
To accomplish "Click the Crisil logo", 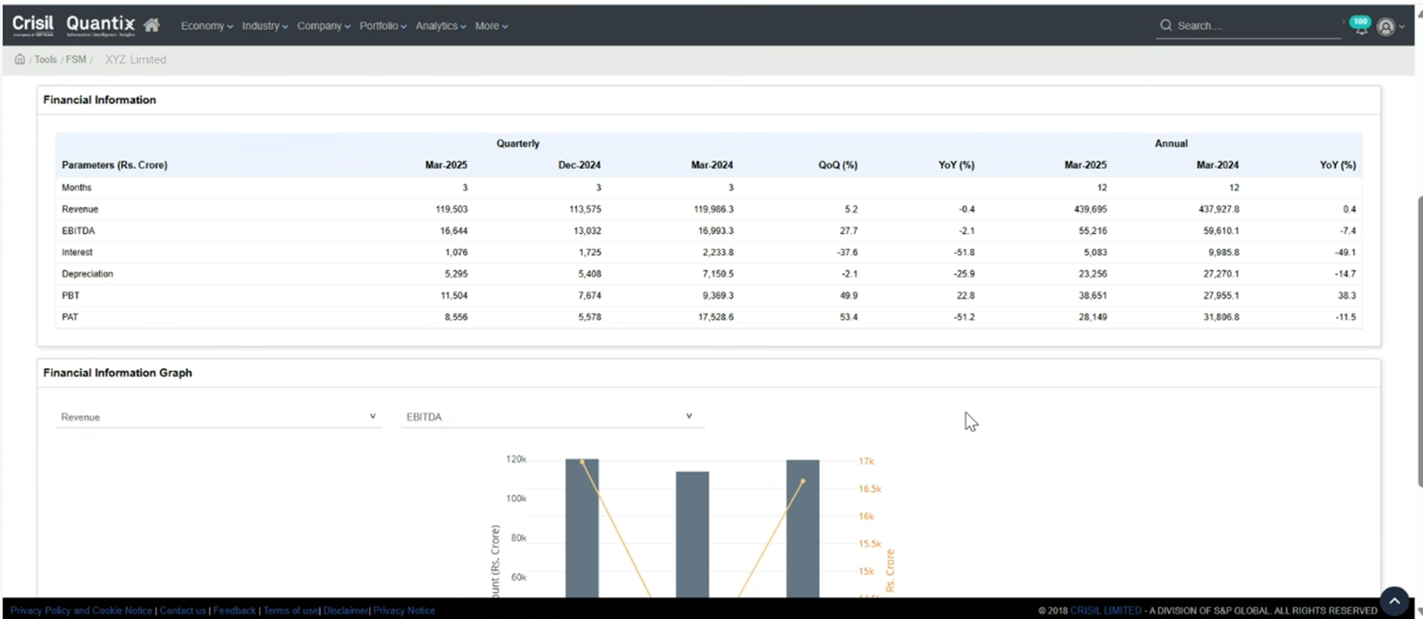I will coord(33,24).
